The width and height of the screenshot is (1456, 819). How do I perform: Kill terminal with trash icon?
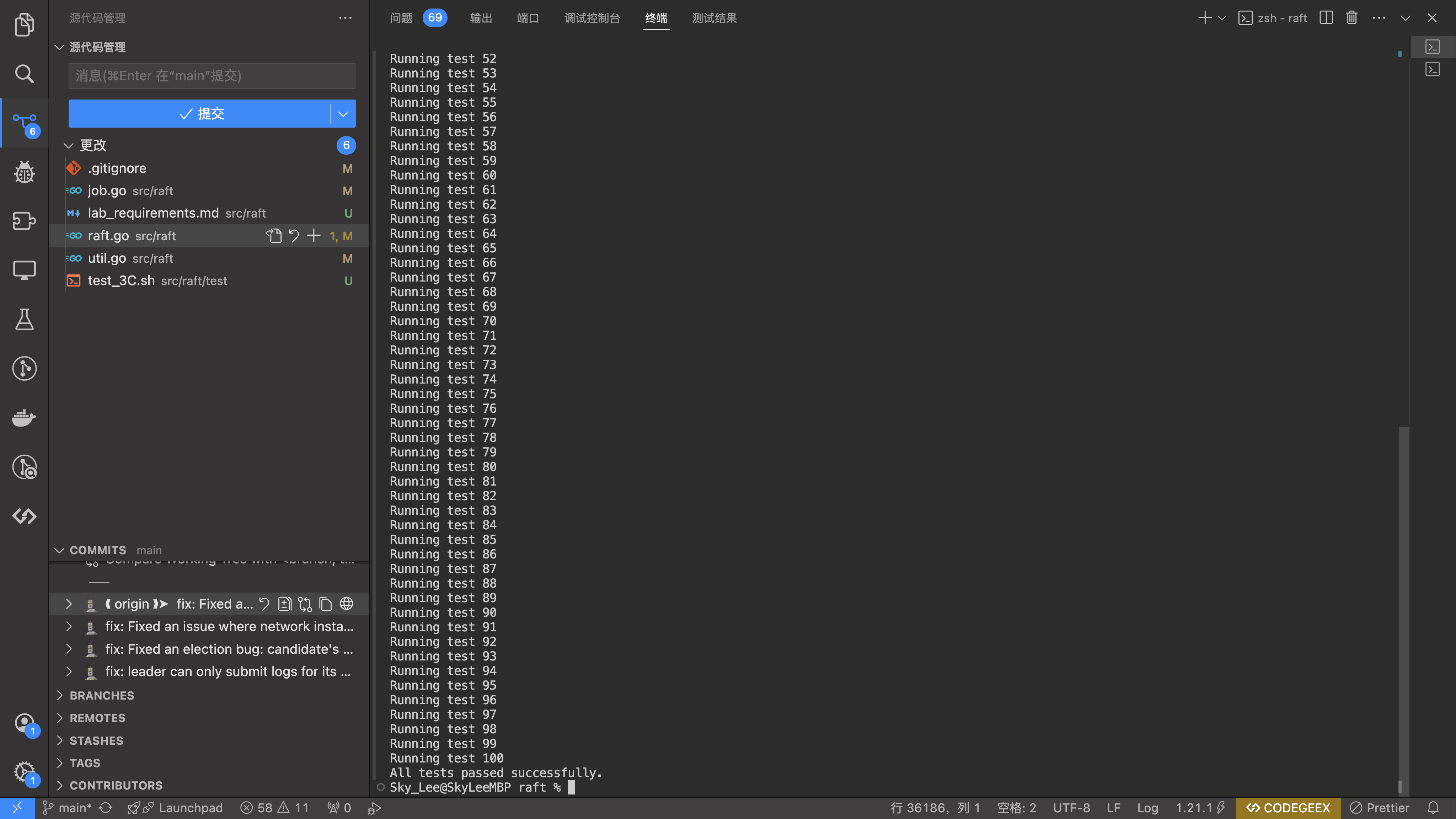click(x=1351, y=18)
